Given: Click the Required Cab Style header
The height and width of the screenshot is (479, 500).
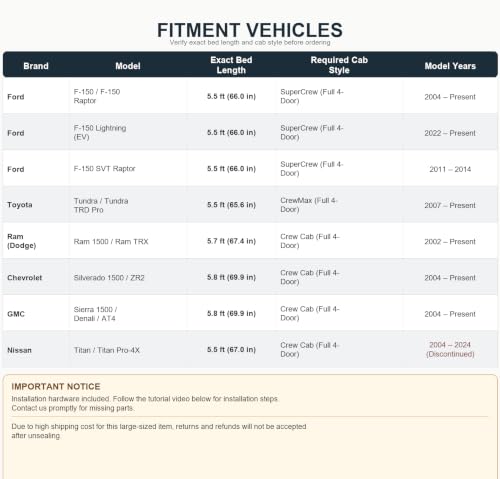Looking at the screenshot, I should click(339, 65).
